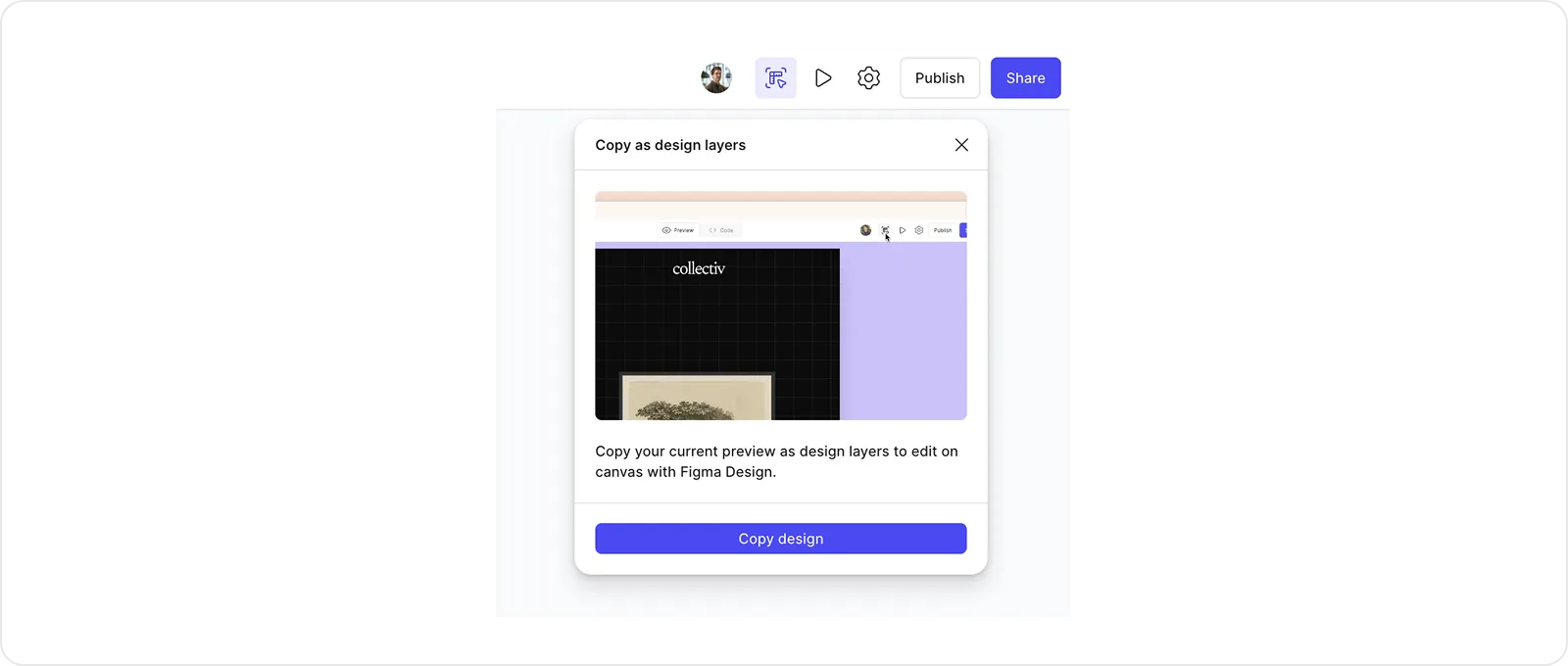Viewport: 1568px width, 666px height.
Task: Open settings via the gear icon
Action: 868,78
